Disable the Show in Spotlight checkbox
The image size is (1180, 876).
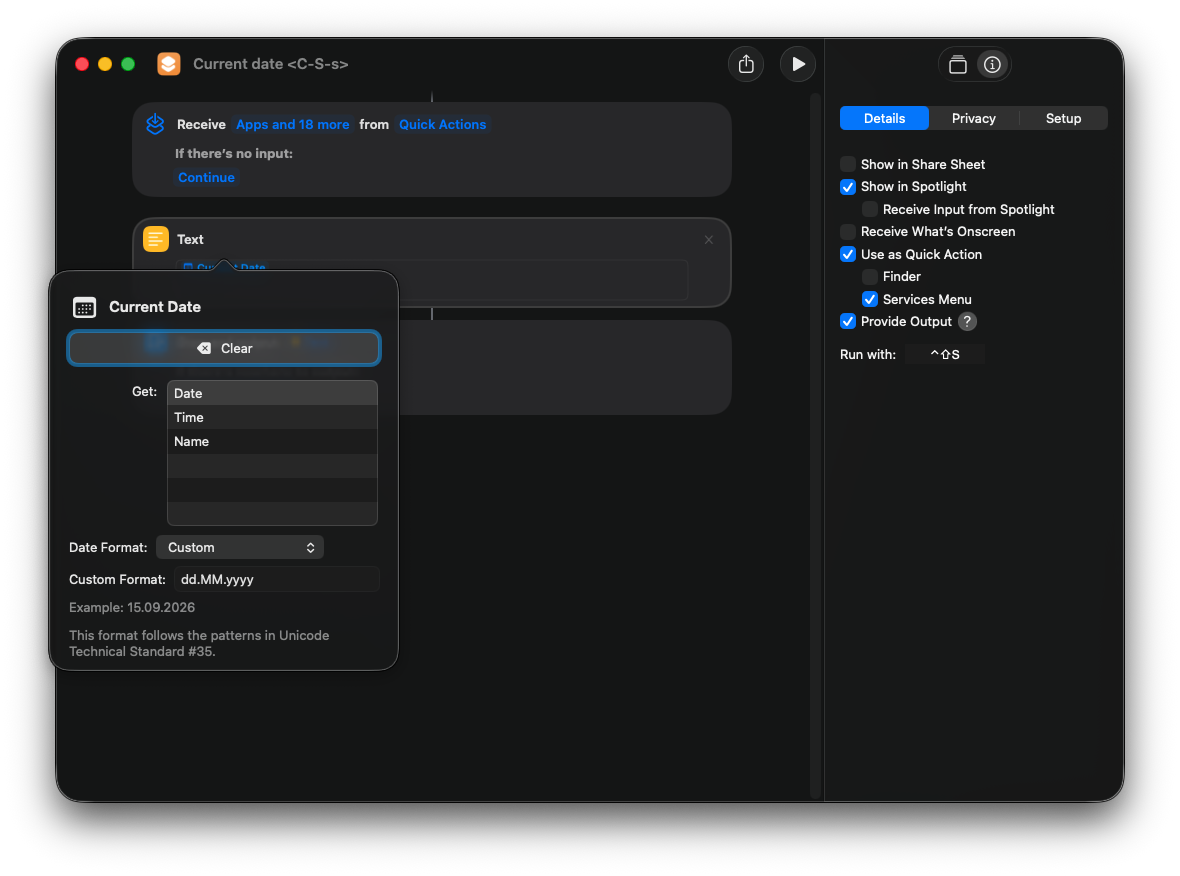848,187
